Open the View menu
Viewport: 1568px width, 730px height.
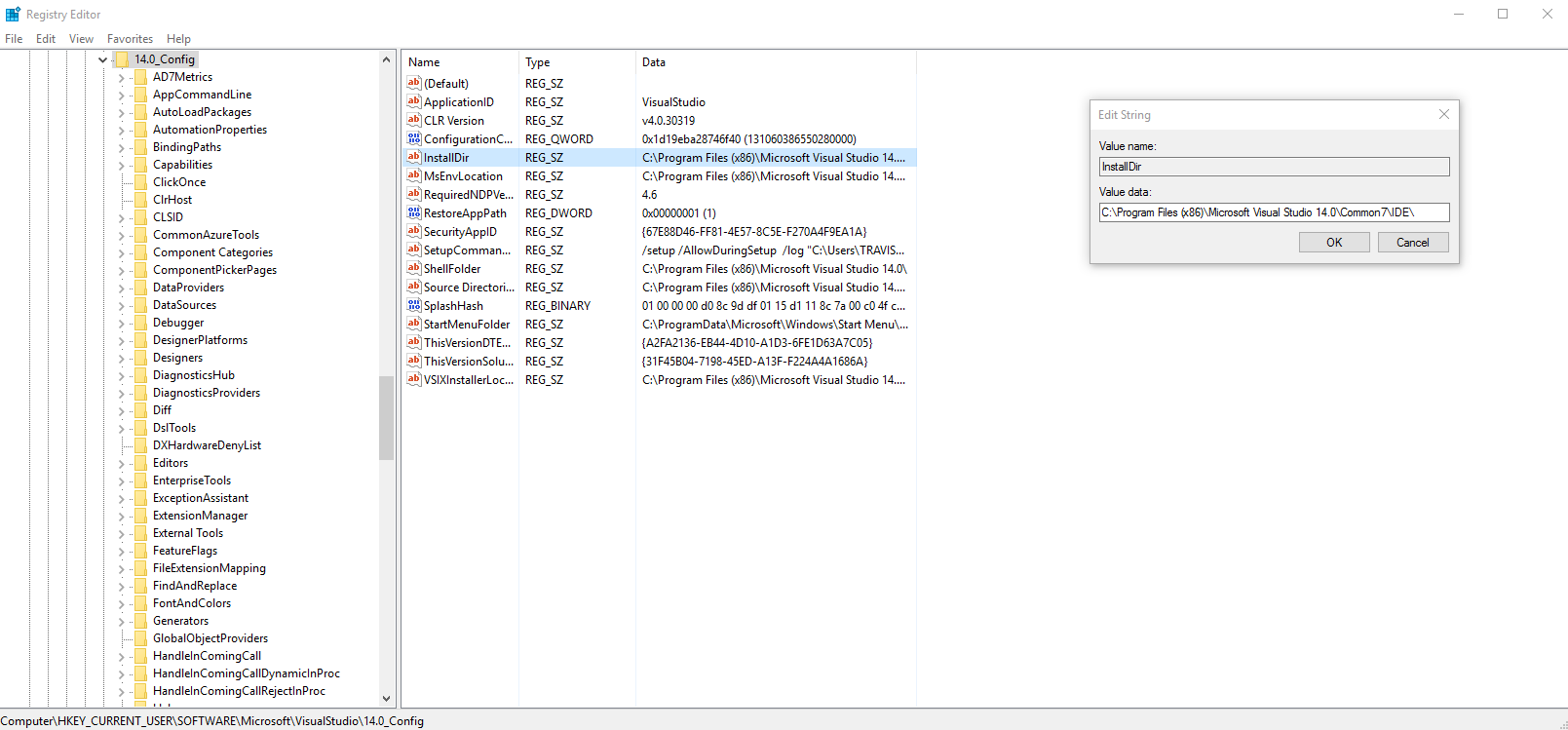81,39
